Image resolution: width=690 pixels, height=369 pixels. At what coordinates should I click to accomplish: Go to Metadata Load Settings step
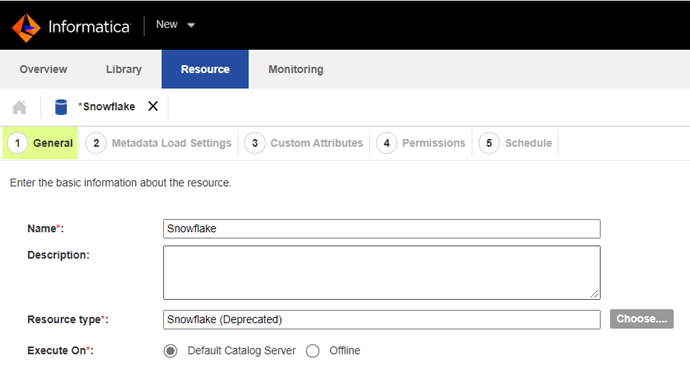point(158,143)
